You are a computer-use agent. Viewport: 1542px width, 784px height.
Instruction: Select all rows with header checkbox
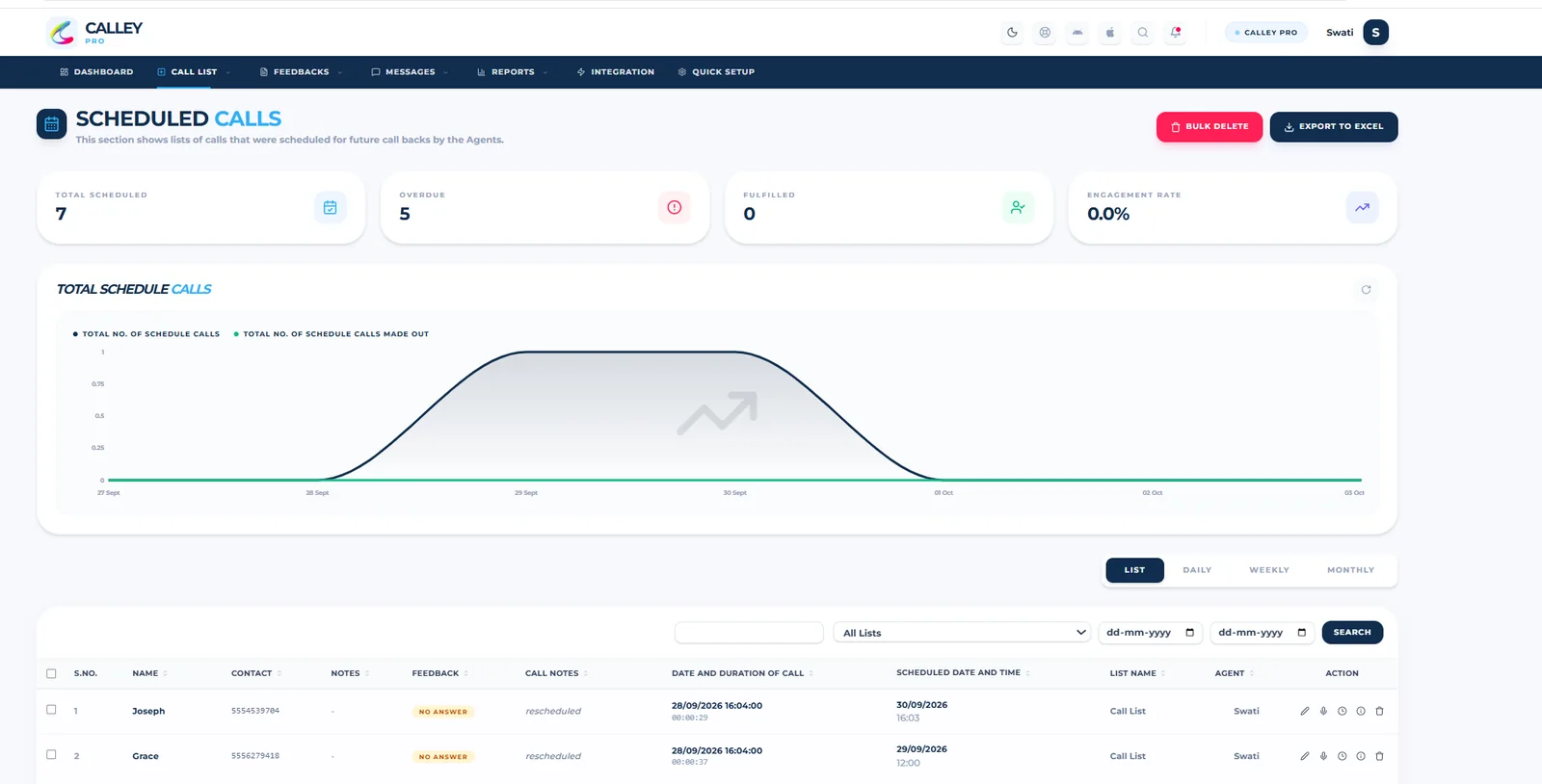coord(51,674)
